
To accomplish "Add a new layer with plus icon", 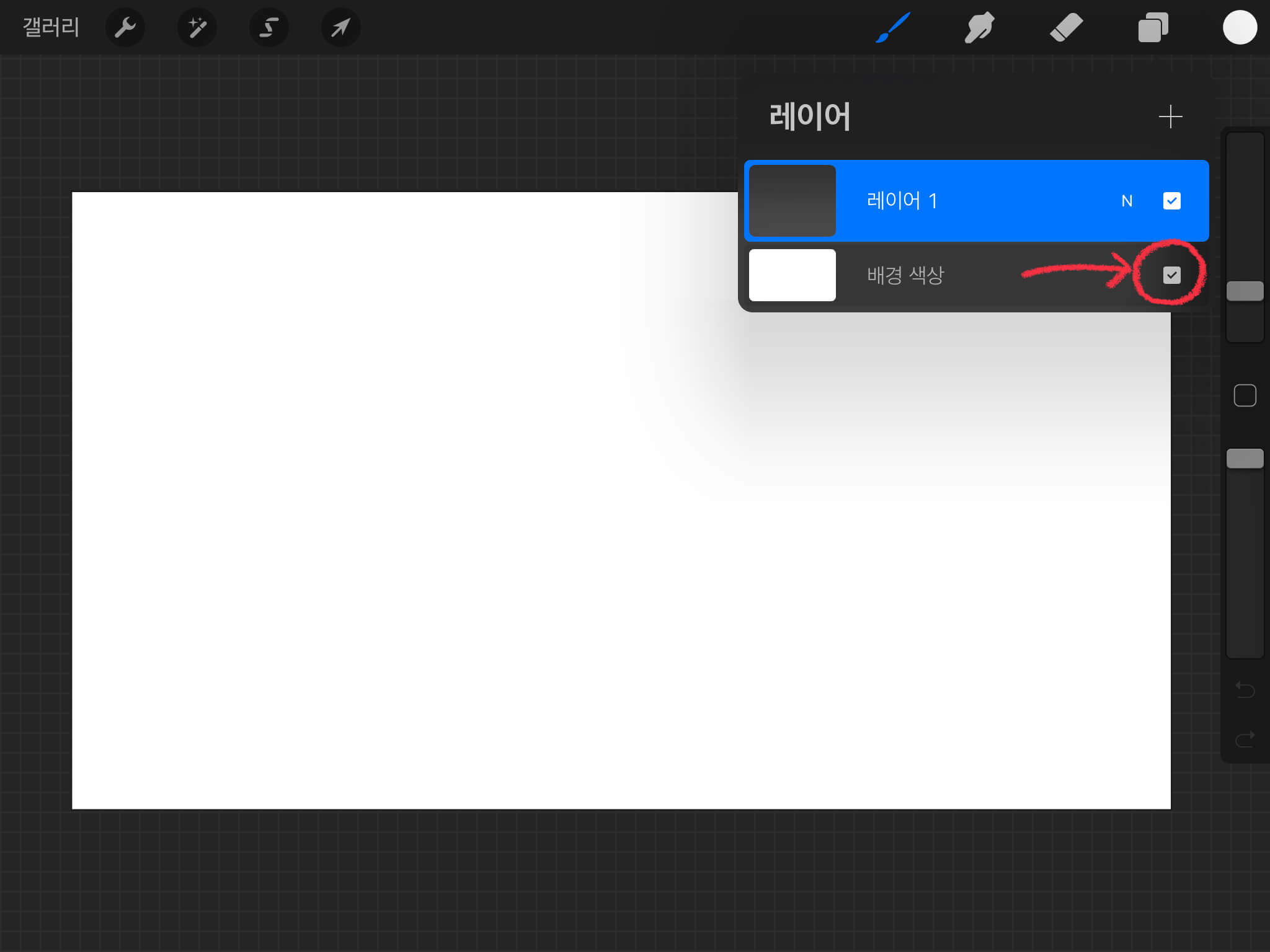I will 1170,117.
